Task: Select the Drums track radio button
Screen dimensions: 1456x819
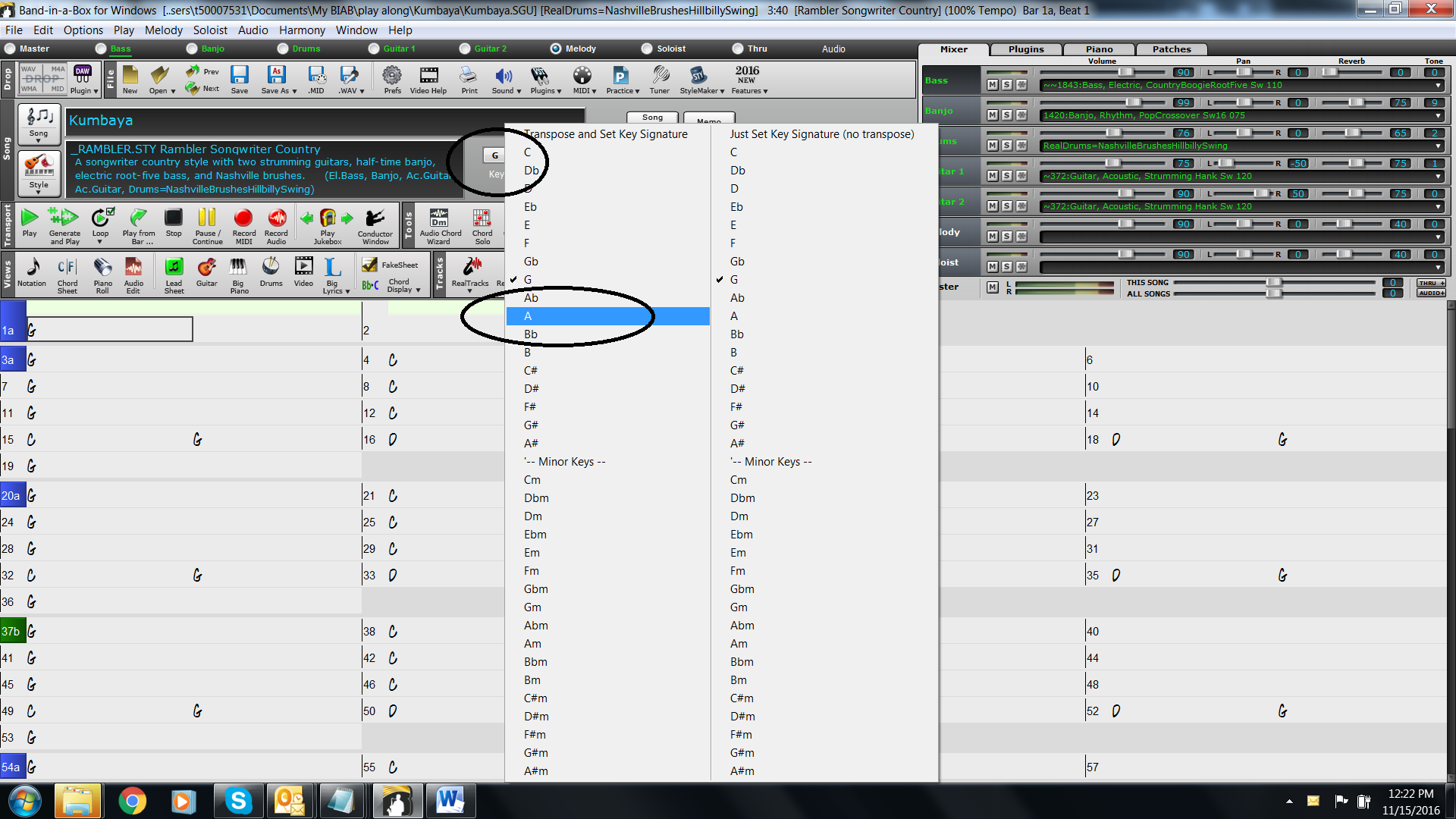Action: pyautogui.click(x=283, y=49)
